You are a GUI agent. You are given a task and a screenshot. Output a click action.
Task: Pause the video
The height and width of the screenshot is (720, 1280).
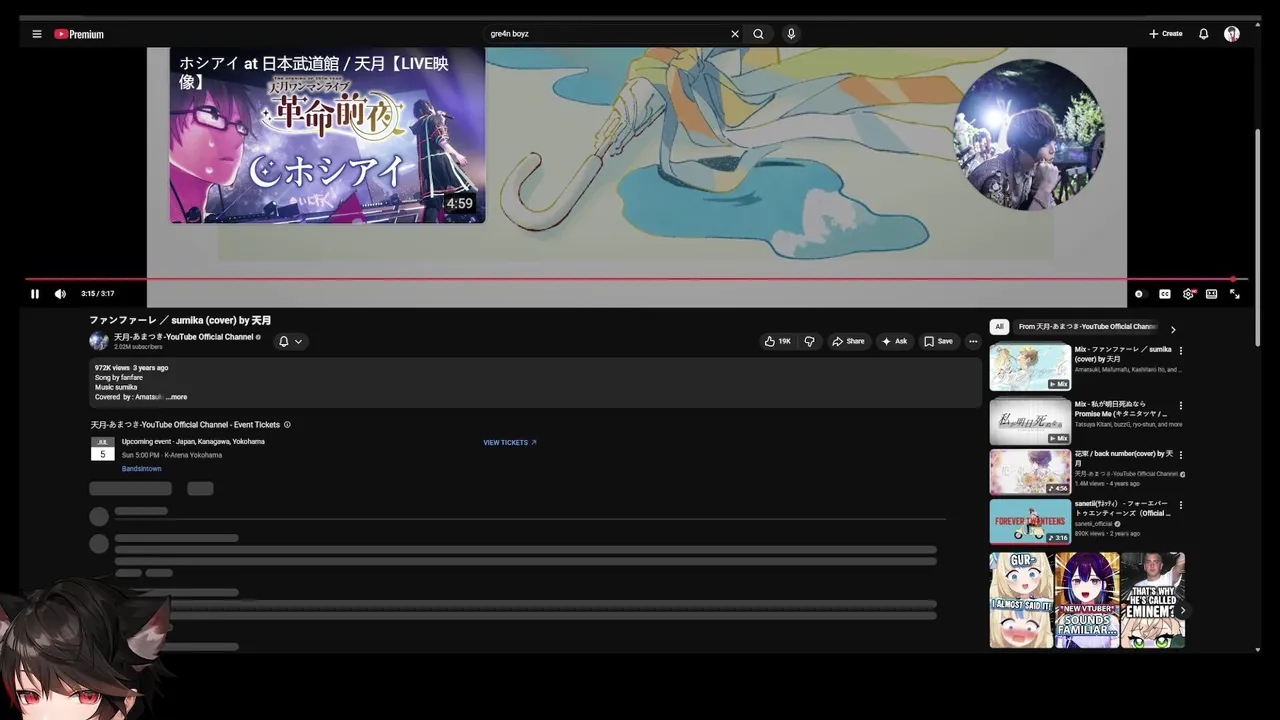coord(35,294)
